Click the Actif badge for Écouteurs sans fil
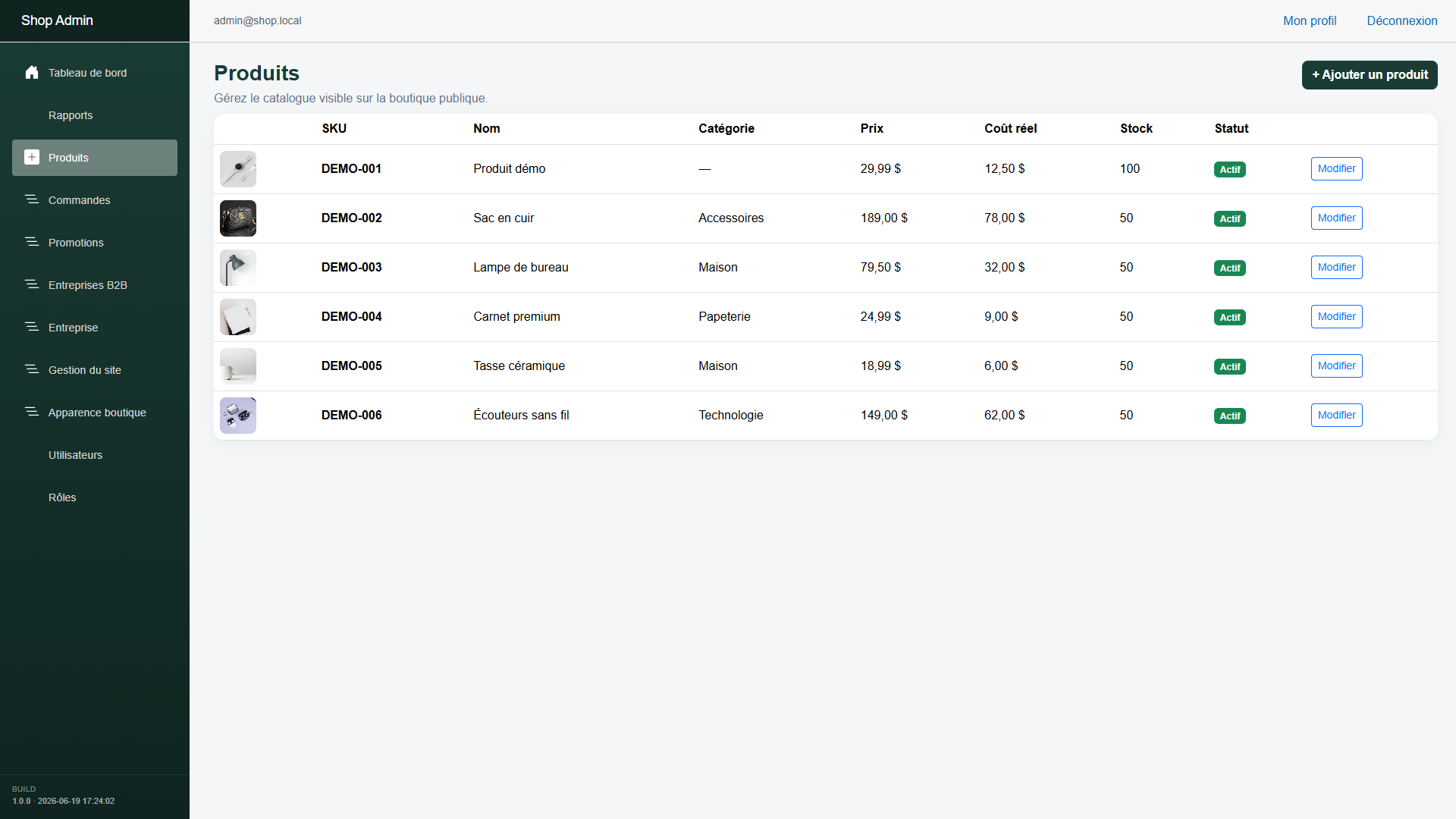The width and height of the screenshot is (1456, 819). 1229,416
